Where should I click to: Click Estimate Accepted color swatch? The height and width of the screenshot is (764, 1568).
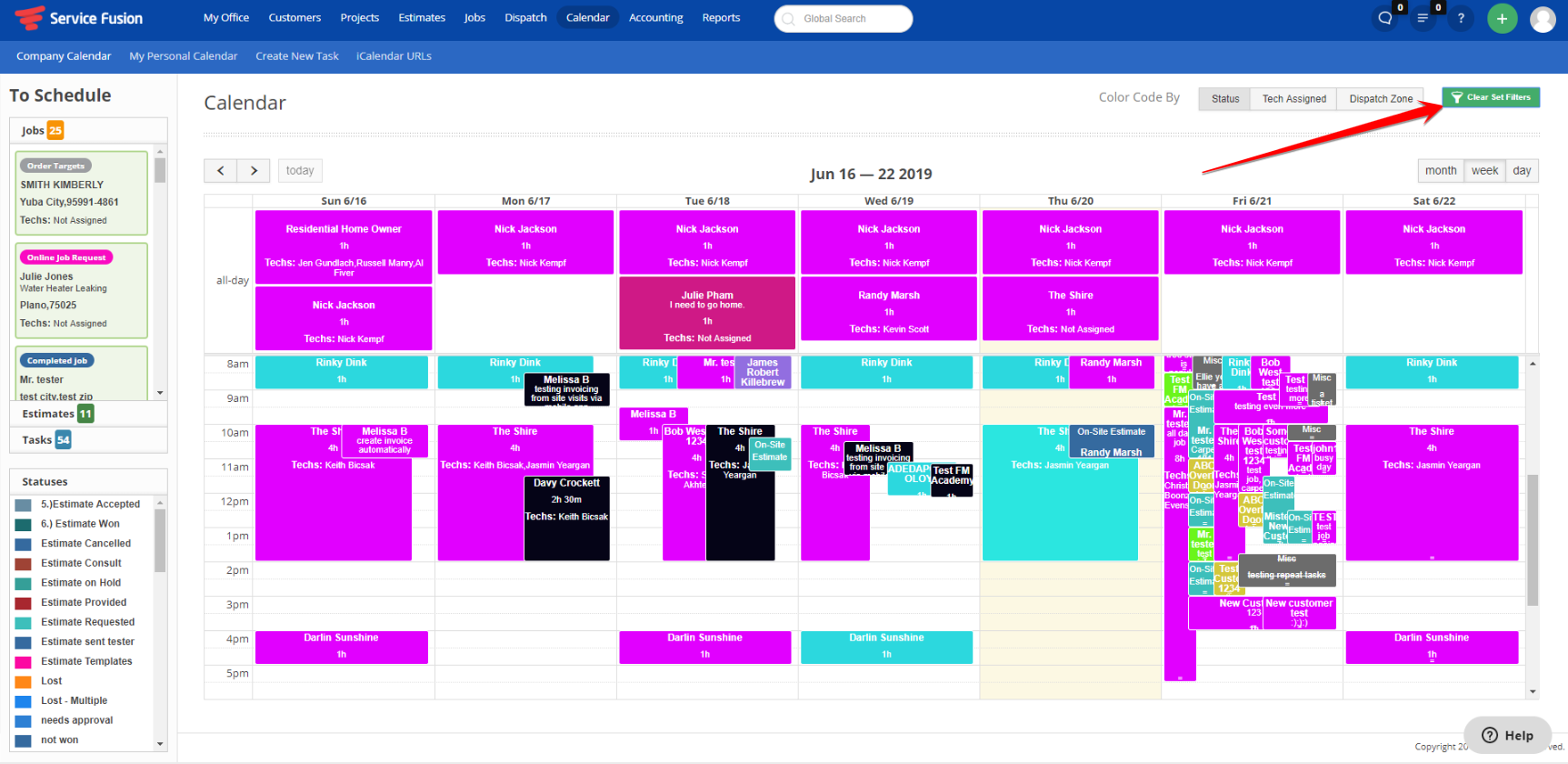(24, 505)
